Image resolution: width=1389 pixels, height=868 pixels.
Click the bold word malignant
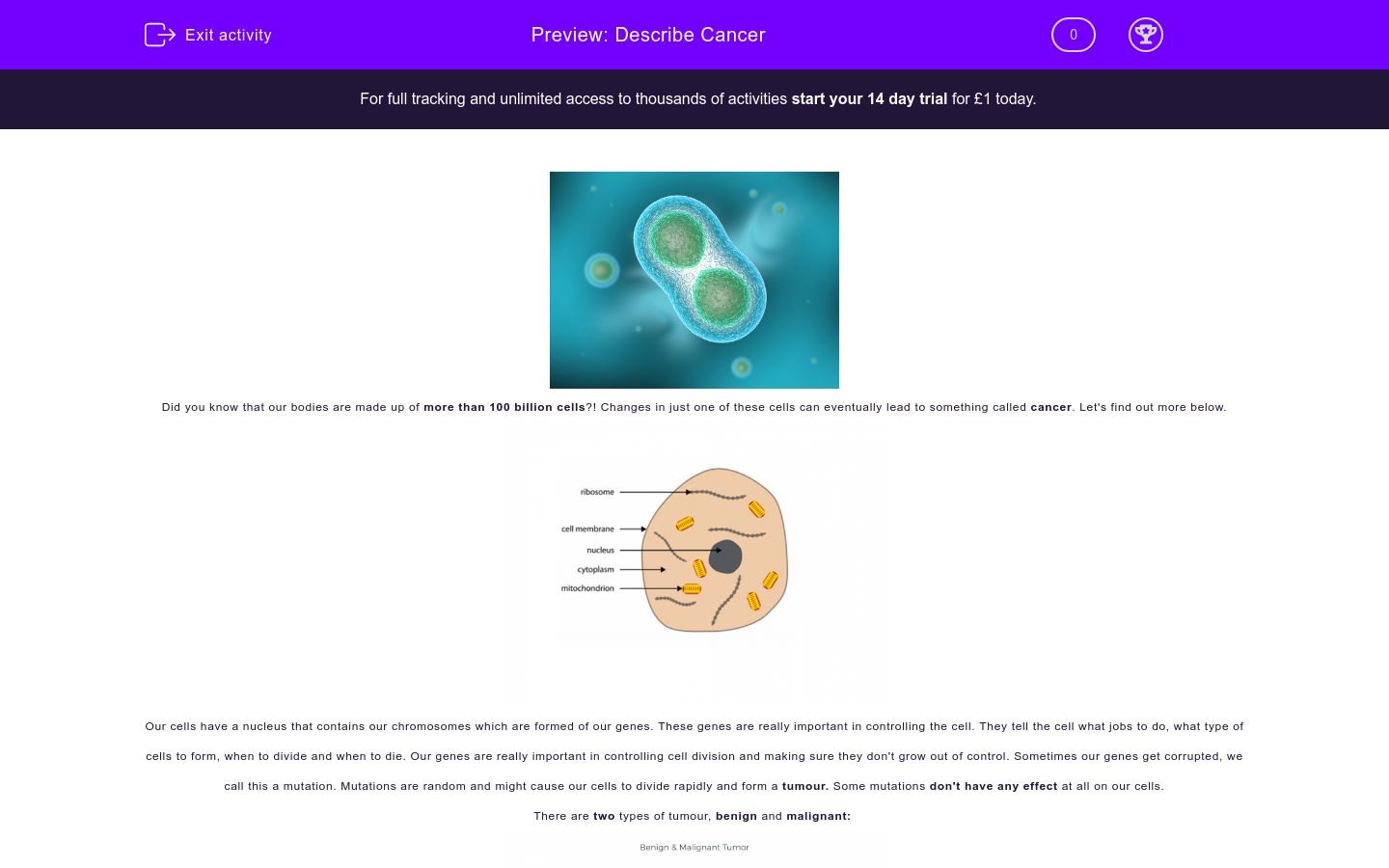[x=816, y=816]
